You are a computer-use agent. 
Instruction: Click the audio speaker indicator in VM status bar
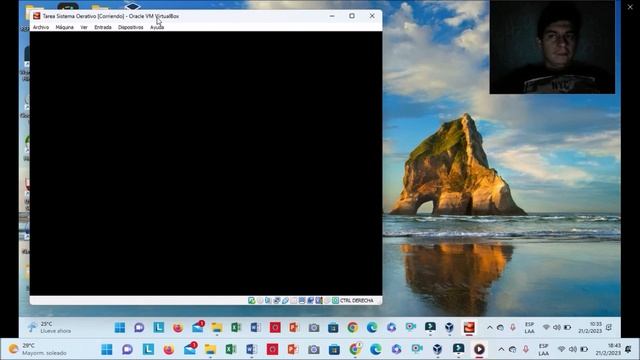[x=268, y=300]
